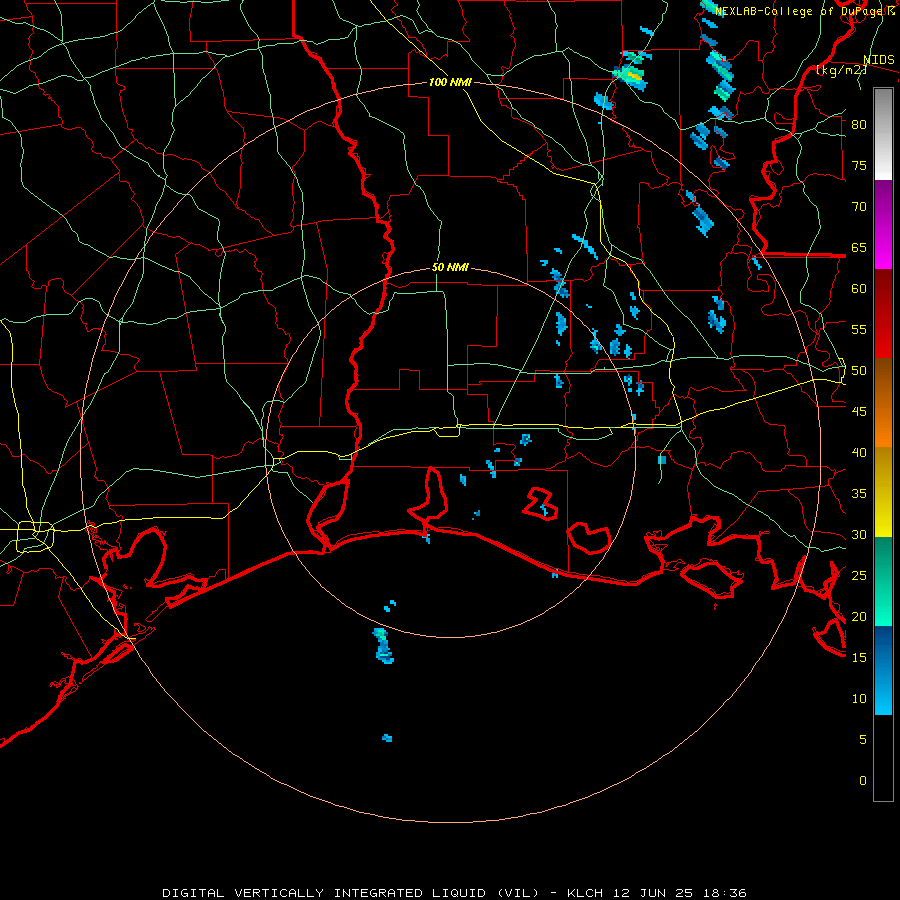Click the "DIGITAL VERTICALLY INTEGRATED LIQUID (VIL)" title
The image size is (900, 900).
tap(351, 893)
